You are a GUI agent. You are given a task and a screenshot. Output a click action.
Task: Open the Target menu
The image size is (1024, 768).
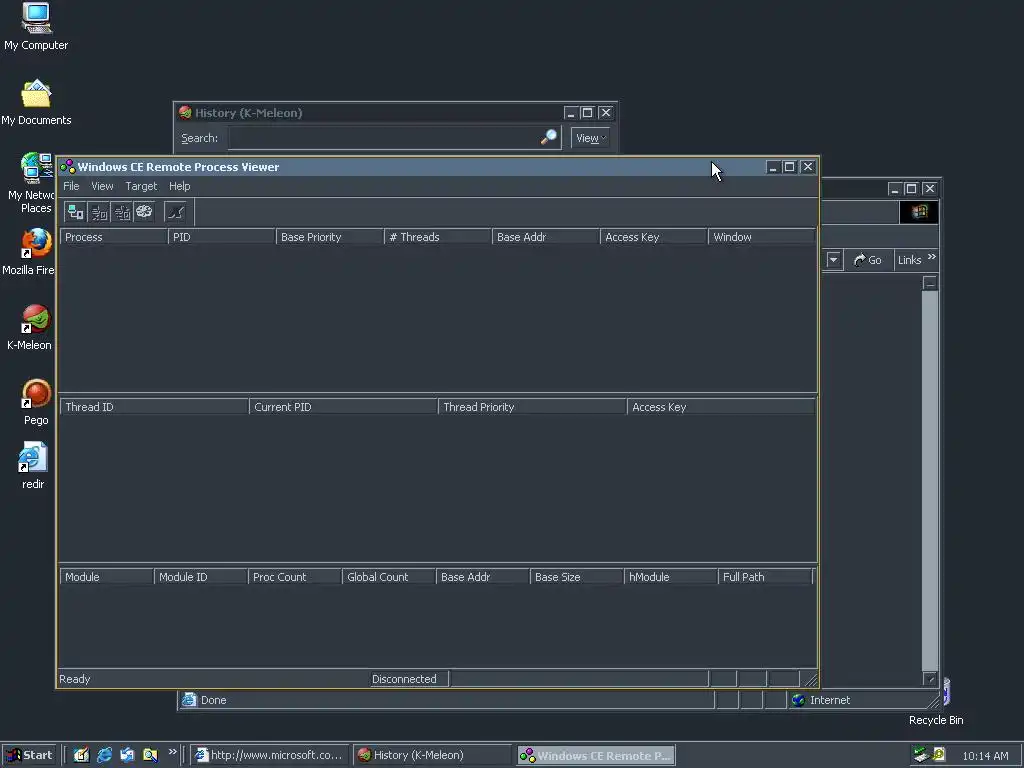click(x=141, y=186)
